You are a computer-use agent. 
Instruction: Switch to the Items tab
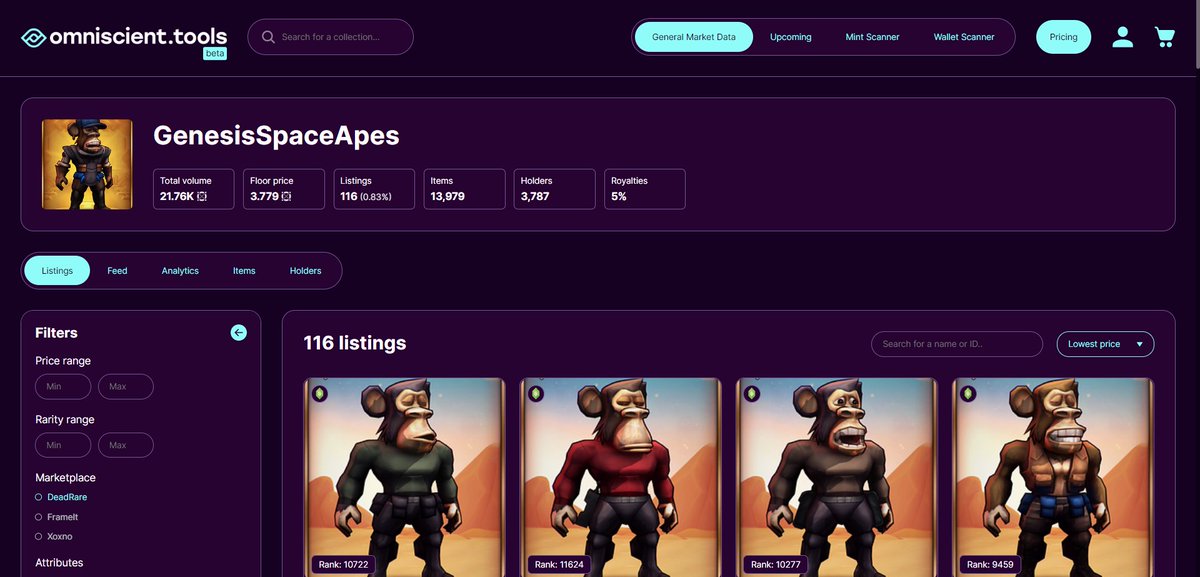tap(244, 271)
